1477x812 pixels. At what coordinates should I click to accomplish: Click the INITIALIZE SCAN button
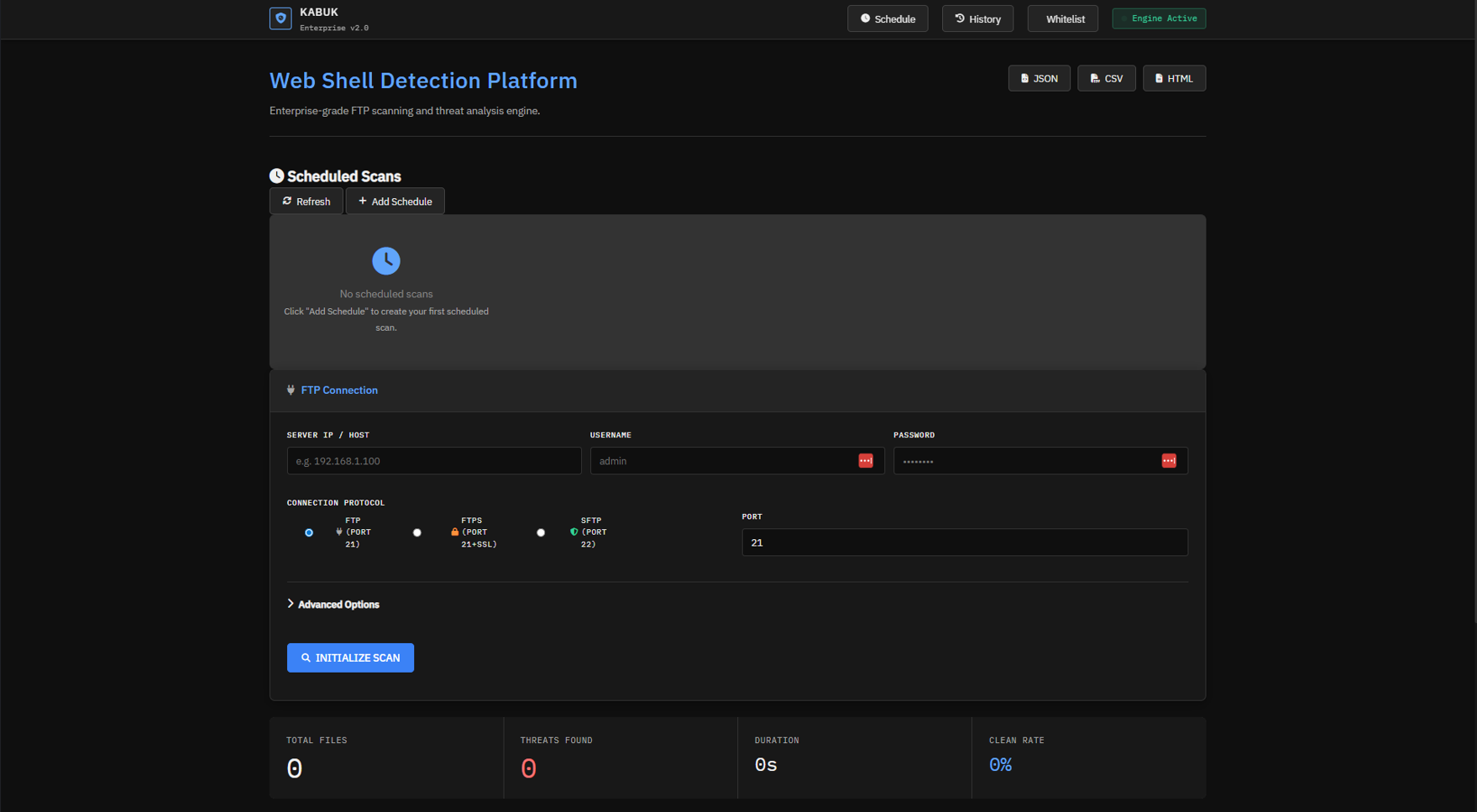[350, 657]
